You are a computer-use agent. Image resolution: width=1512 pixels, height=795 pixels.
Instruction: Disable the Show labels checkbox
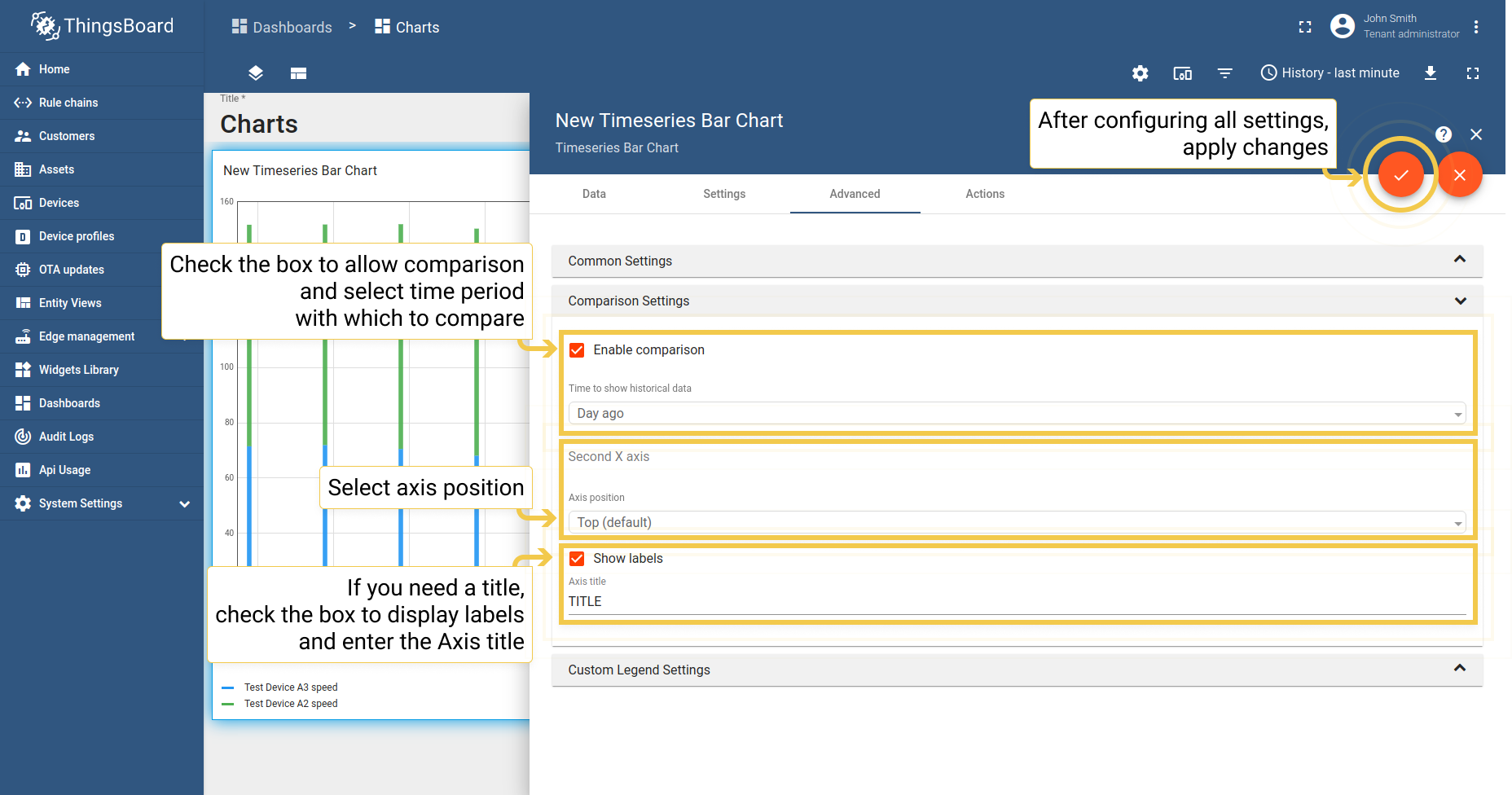click(577, 558)
